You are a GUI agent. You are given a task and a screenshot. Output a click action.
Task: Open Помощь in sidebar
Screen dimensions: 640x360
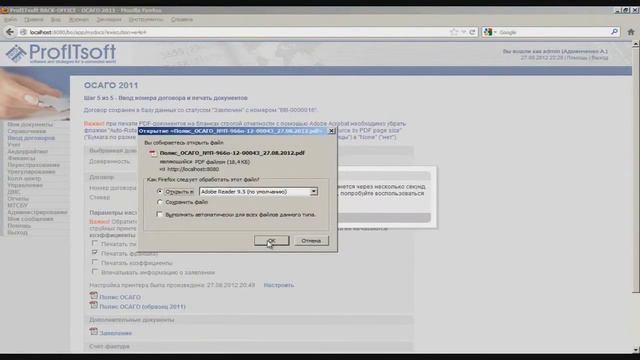pos(19,226)
